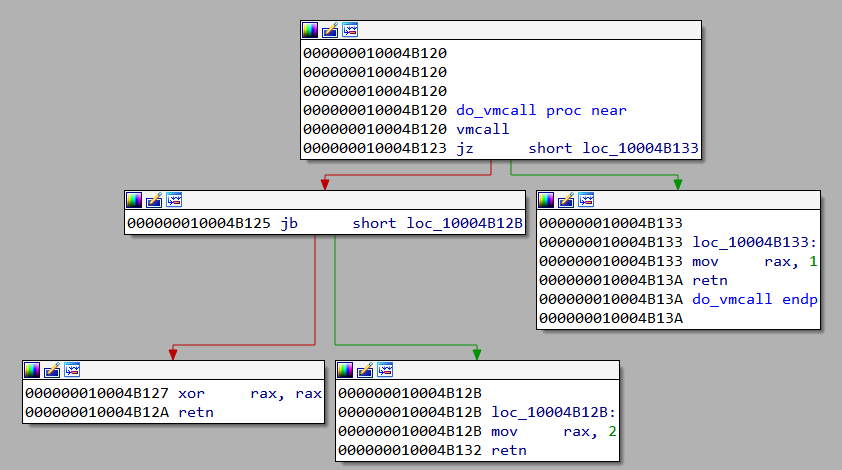Click the label loc_10004B12B: line

[x=554, y=413]
